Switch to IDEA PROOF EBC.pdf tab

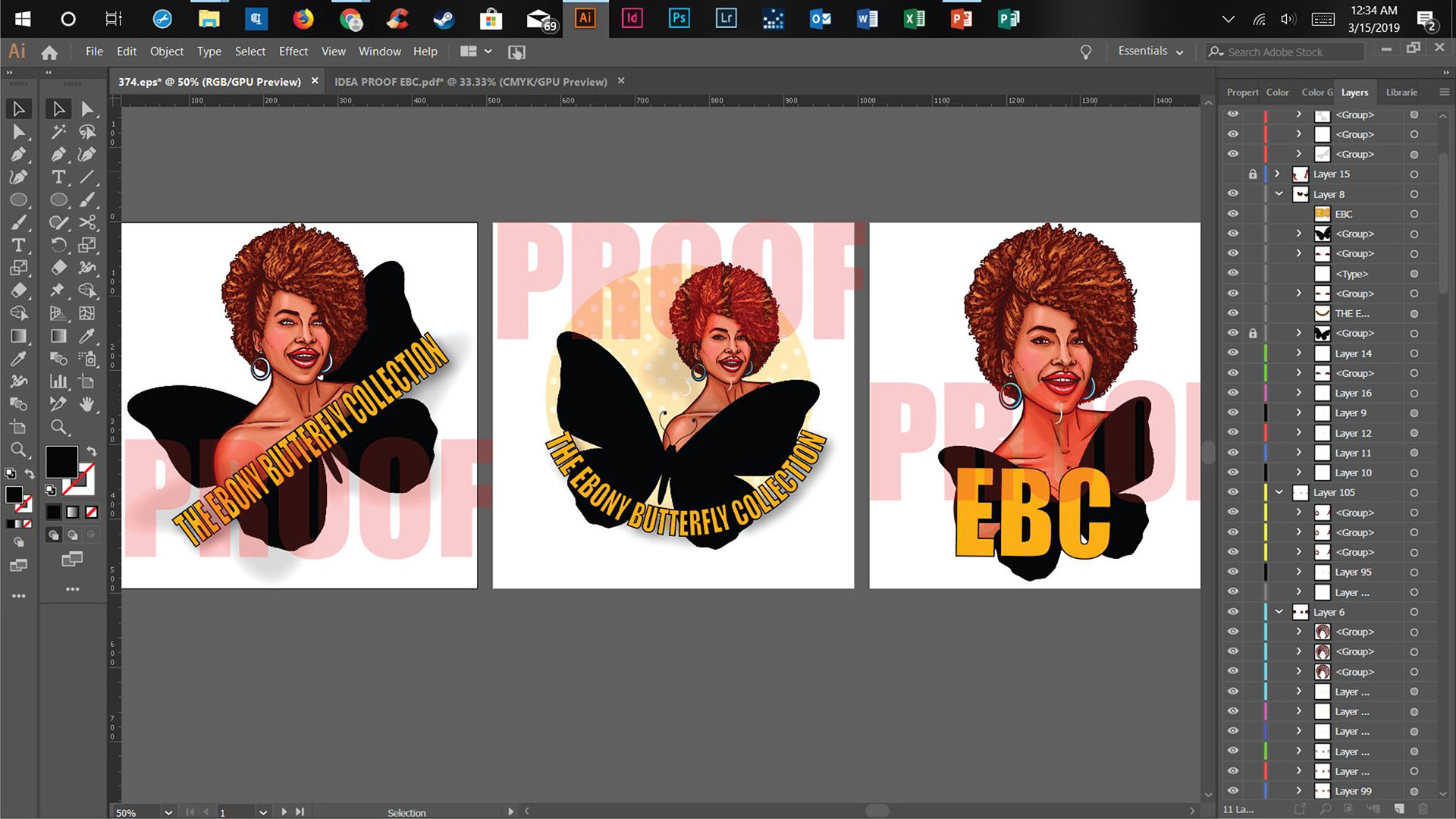[x=470, y=81]
